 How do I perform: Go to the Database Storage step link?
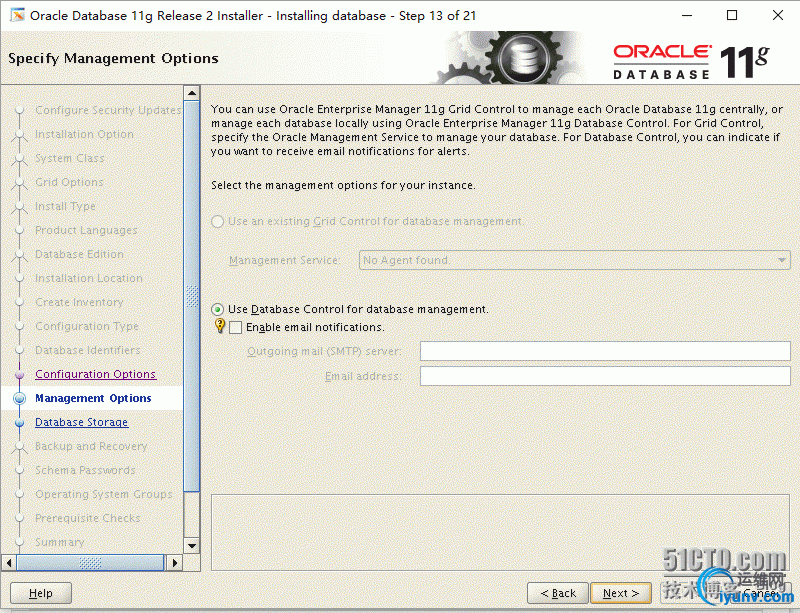82,422
